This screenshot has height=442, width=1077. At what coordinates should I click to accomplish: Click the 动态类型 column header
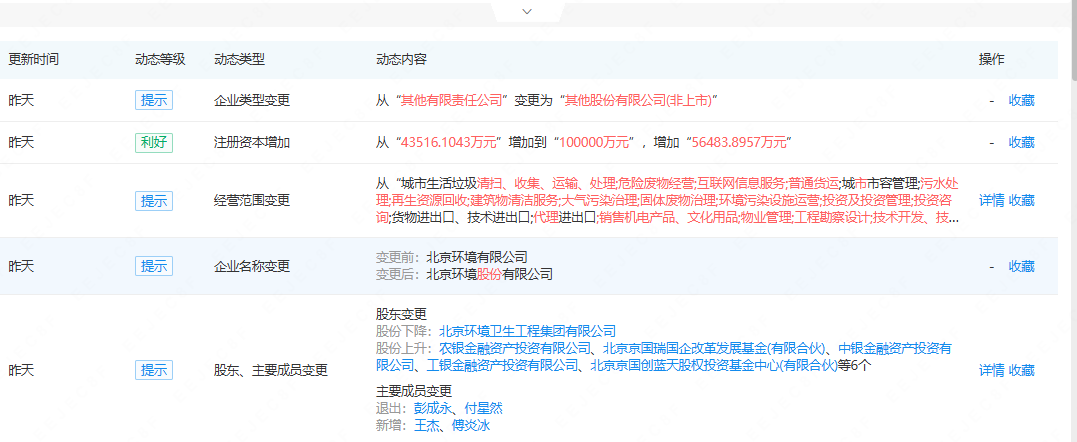(239, 60)
